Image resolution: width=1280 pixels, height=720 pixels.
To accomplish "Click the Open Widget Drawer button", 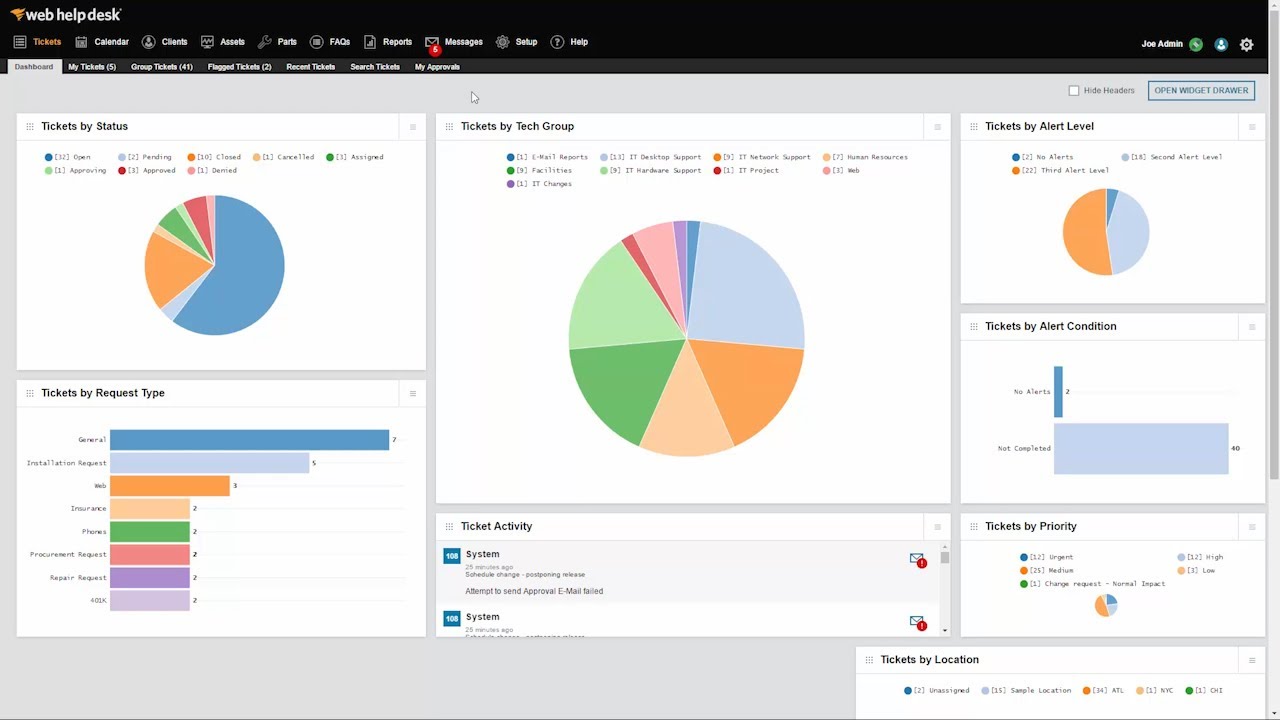I will 1201,90.
